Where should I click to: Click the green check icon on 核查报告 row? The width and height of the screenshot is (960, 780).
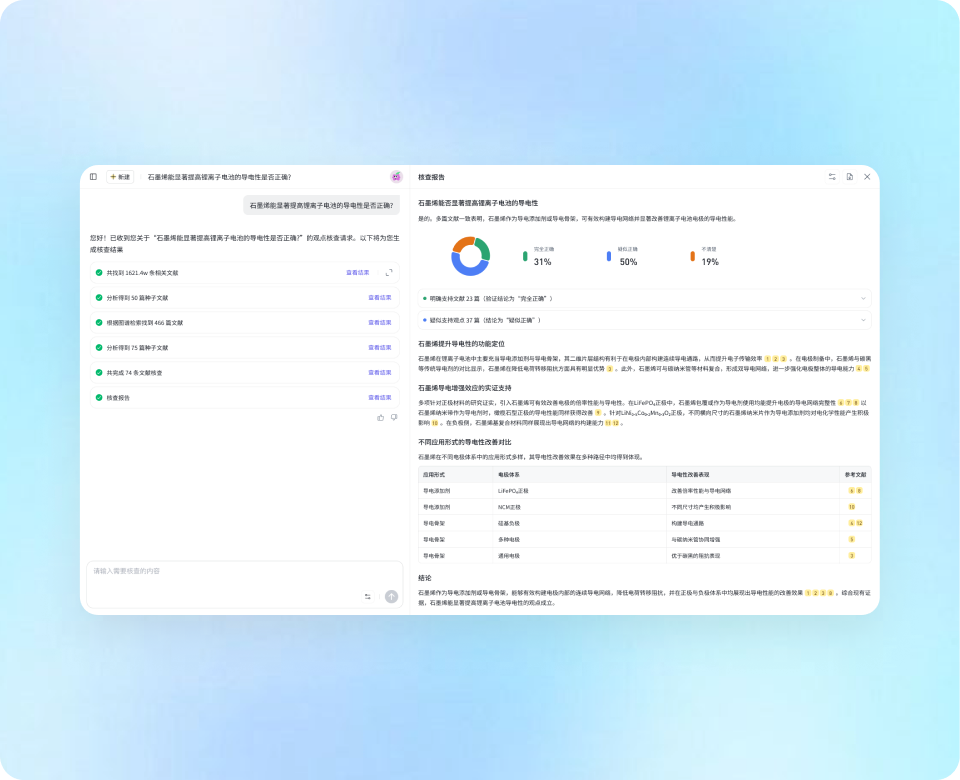99,398
